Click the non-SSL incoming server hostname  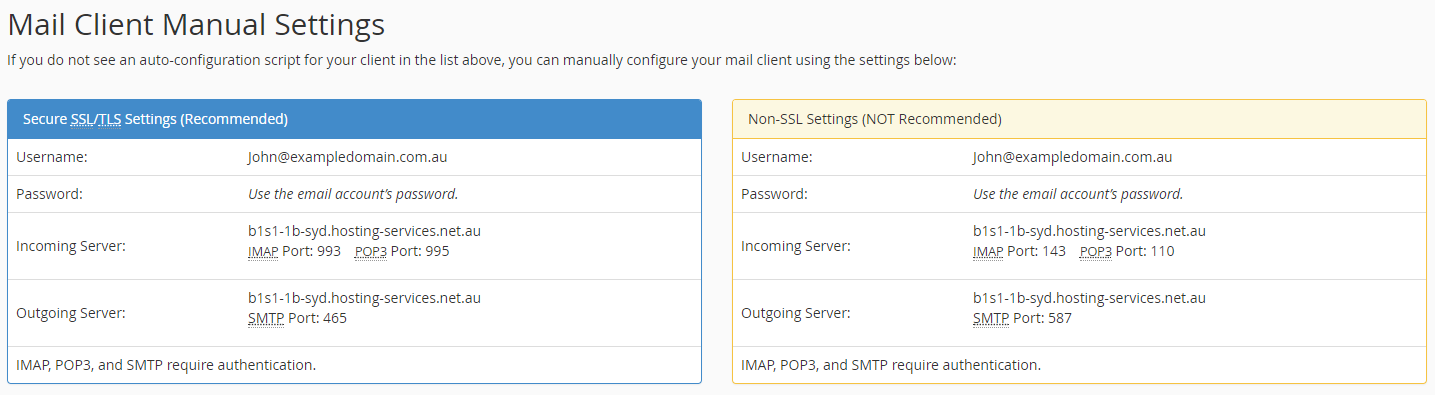click(x=1090, y=231)
